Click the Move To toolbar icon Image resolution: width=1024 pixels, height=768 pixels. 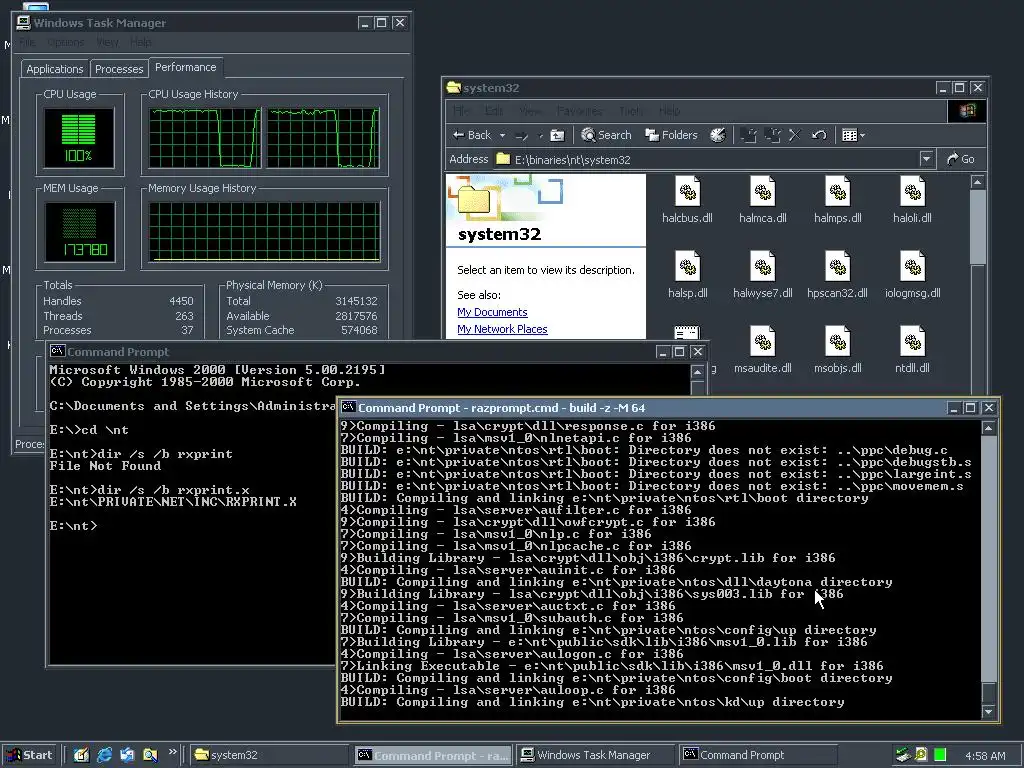tap(748, 135)
